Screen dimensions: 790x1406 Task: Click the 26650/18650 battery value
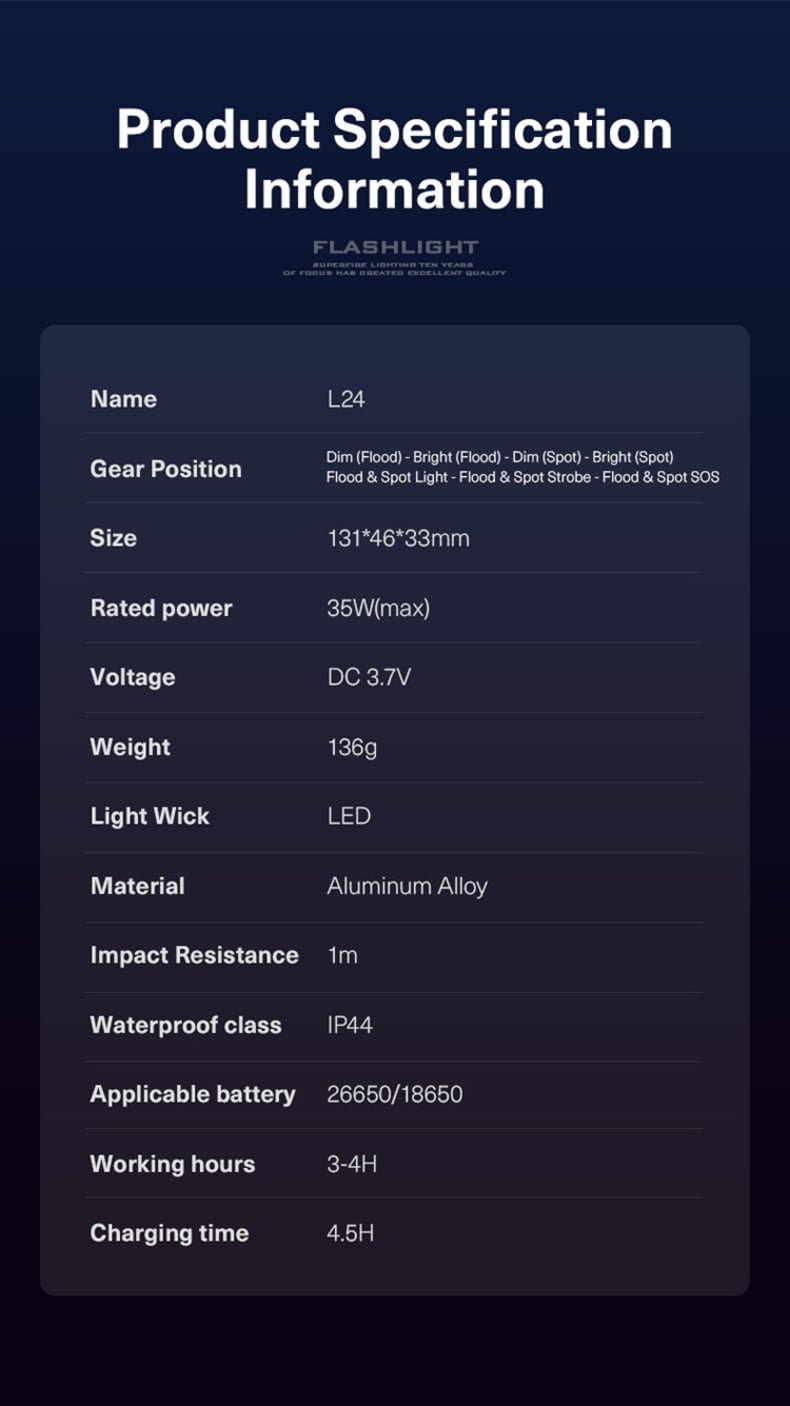point(395,1094)
